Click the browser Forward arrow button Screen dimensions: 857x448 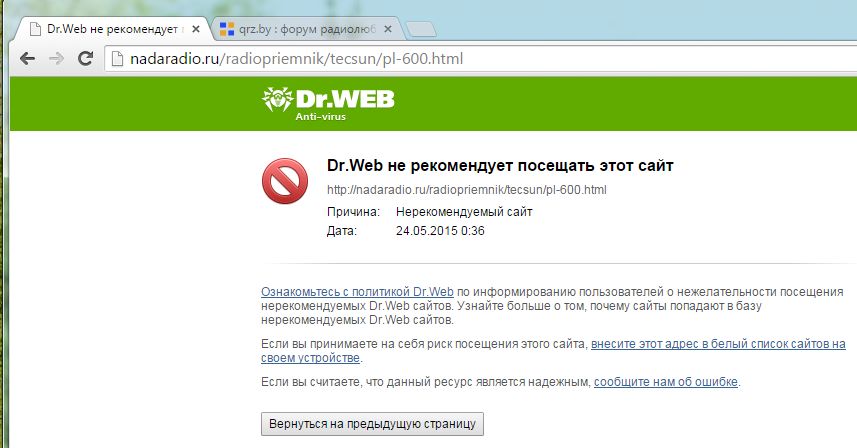55,59
